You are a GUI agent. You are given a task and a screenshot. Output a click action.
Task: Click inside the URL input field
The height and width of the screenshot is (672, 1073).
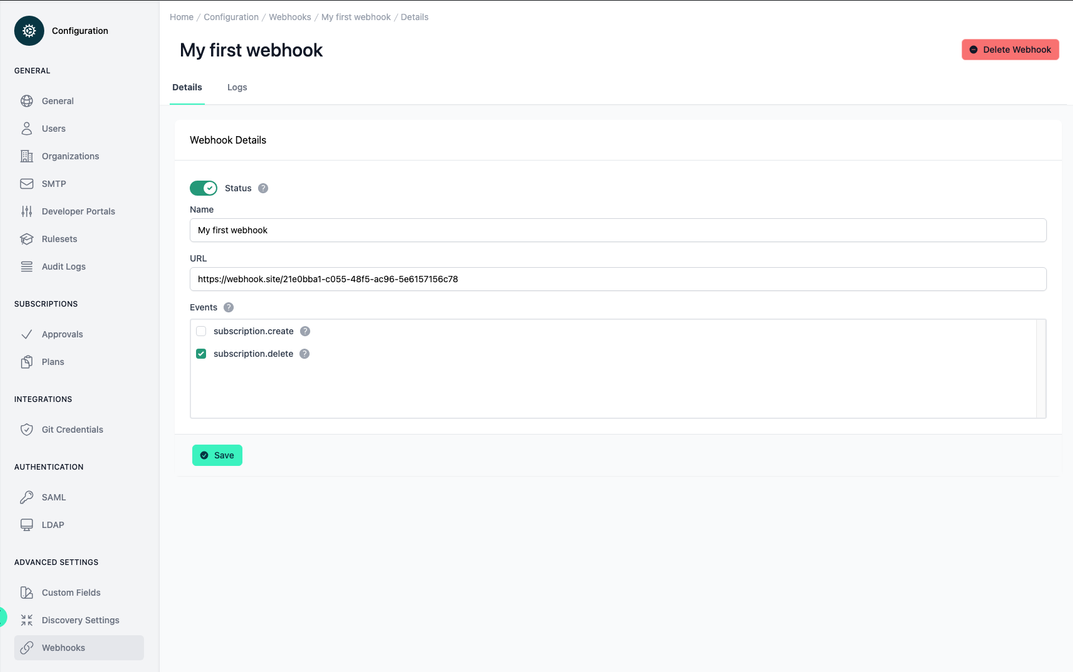(617, 278)
